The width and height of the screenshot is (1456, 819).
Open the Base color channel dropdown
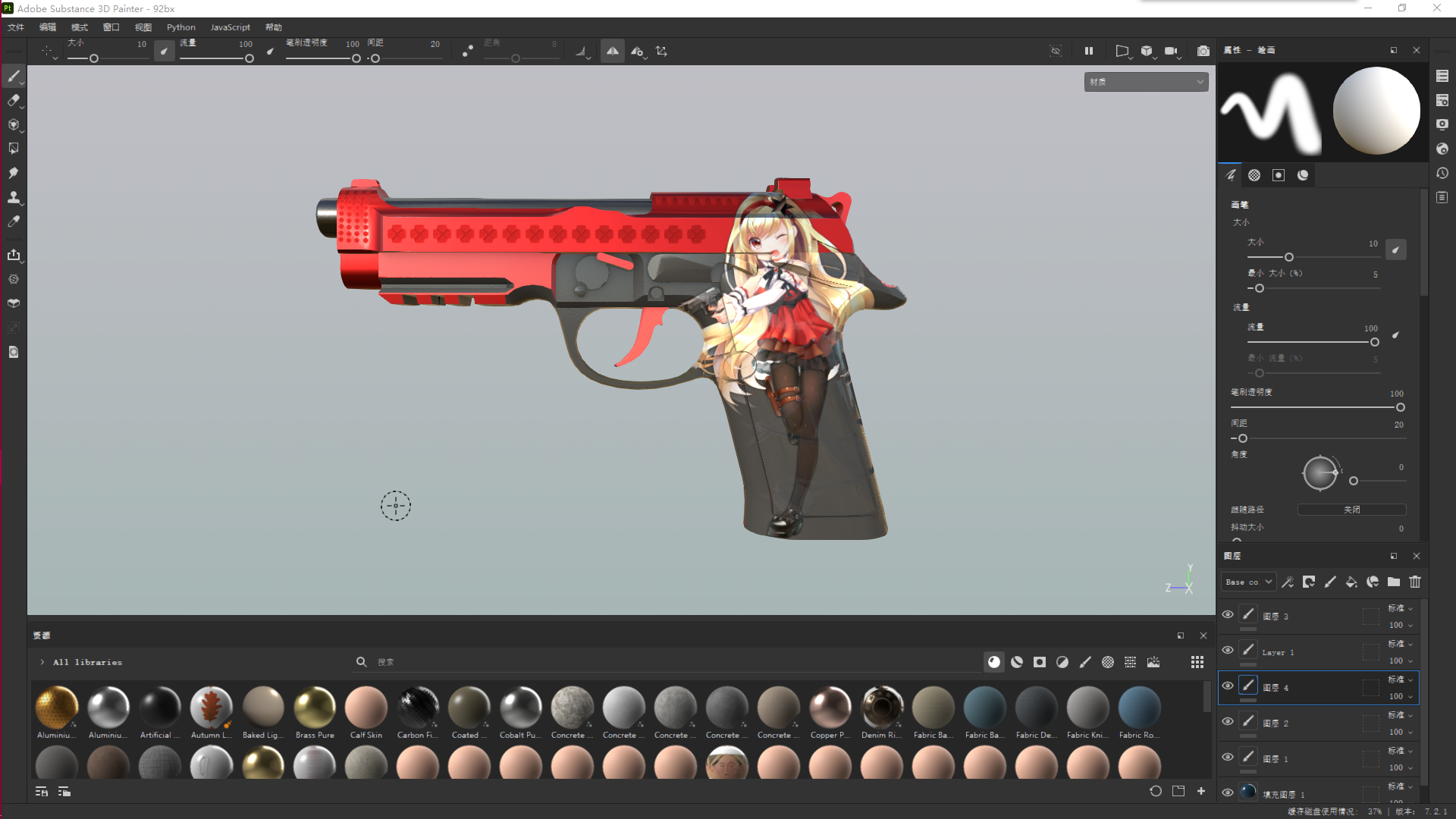tap(1248, 582)
